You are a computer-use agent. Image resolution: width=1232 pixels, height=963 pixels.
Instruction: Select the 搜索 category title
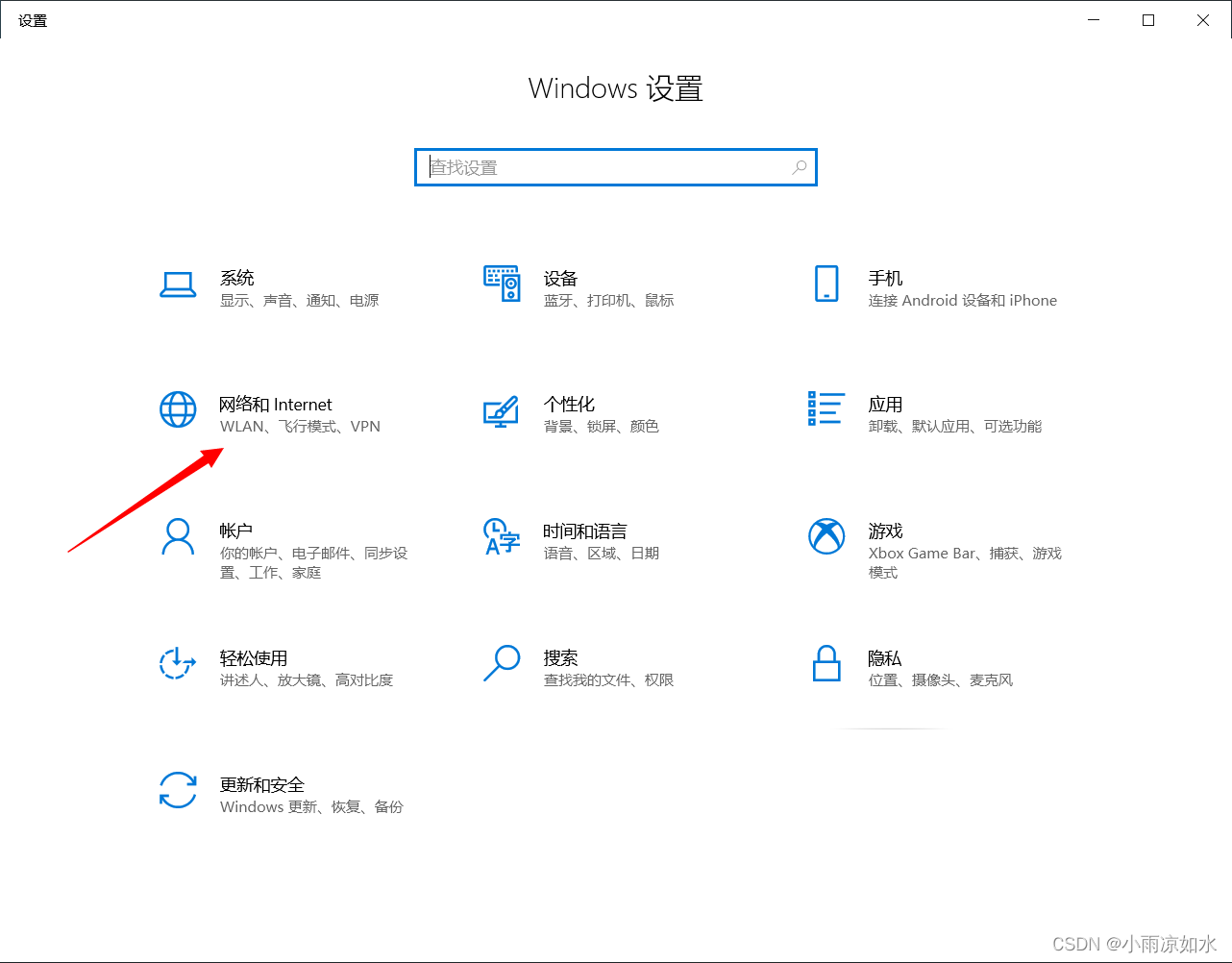point(560,658)
